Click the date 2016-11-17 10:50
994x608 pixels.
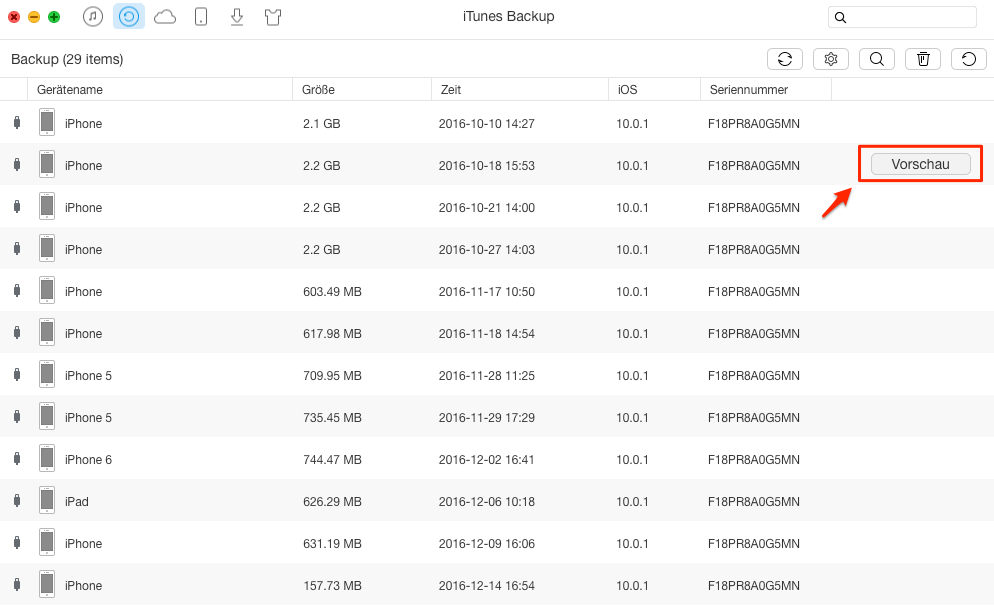click(487, 292)
